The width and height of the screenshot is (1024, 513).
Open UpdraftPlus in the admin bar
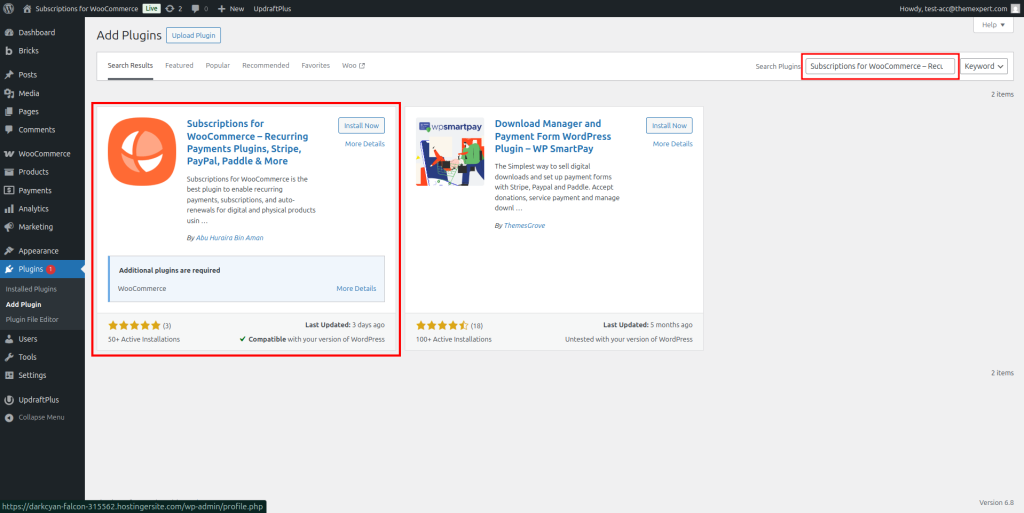tap(272, 8)
